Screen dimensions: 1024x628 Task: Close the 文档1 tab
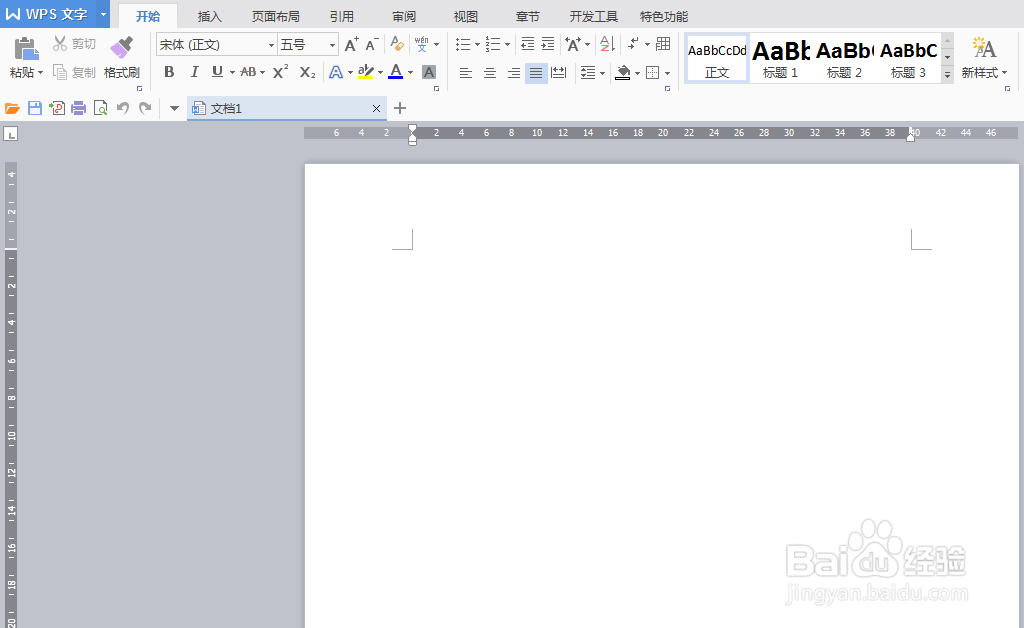376,108
